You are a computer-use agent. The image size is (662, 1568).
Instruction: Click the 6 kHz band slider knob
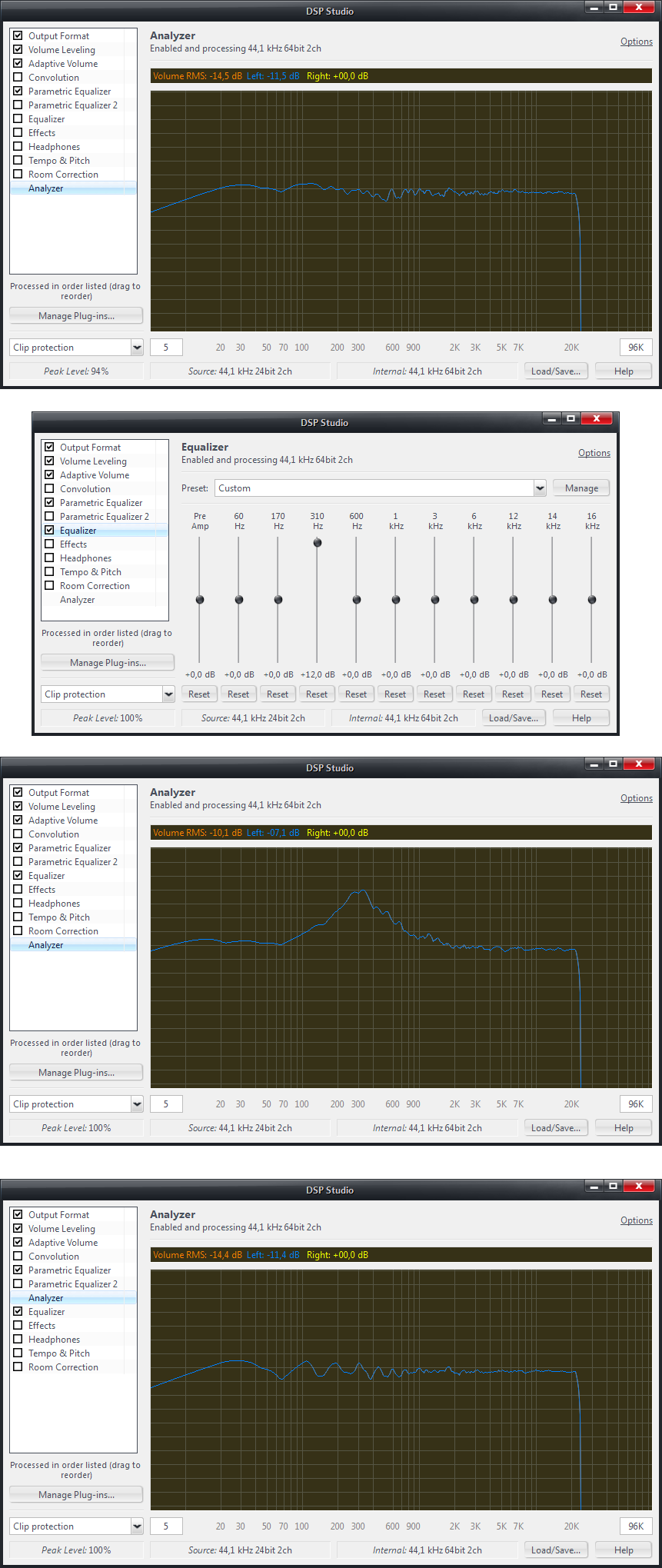pos(474,600)
